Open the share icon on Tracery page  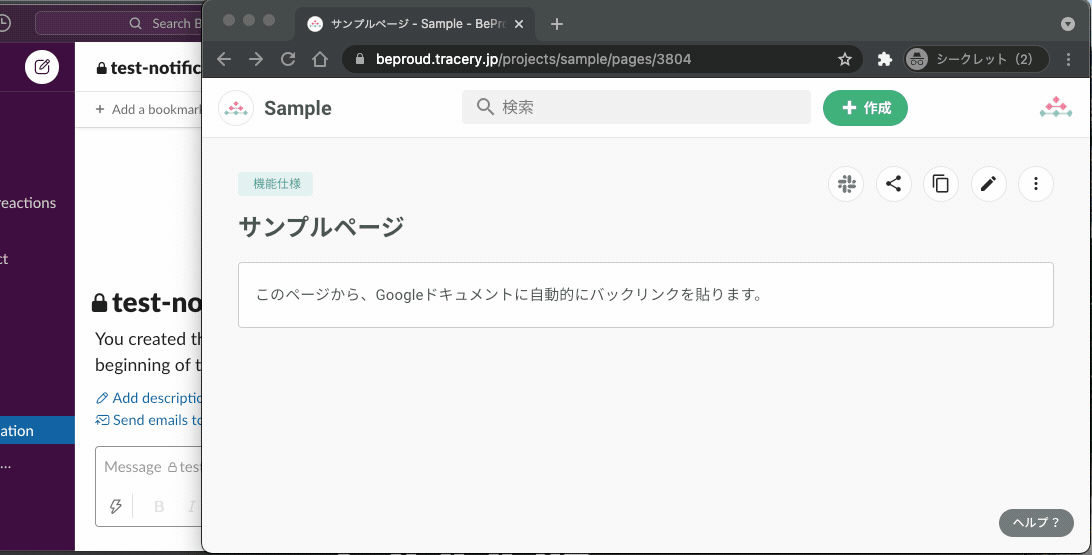(894, 184)
